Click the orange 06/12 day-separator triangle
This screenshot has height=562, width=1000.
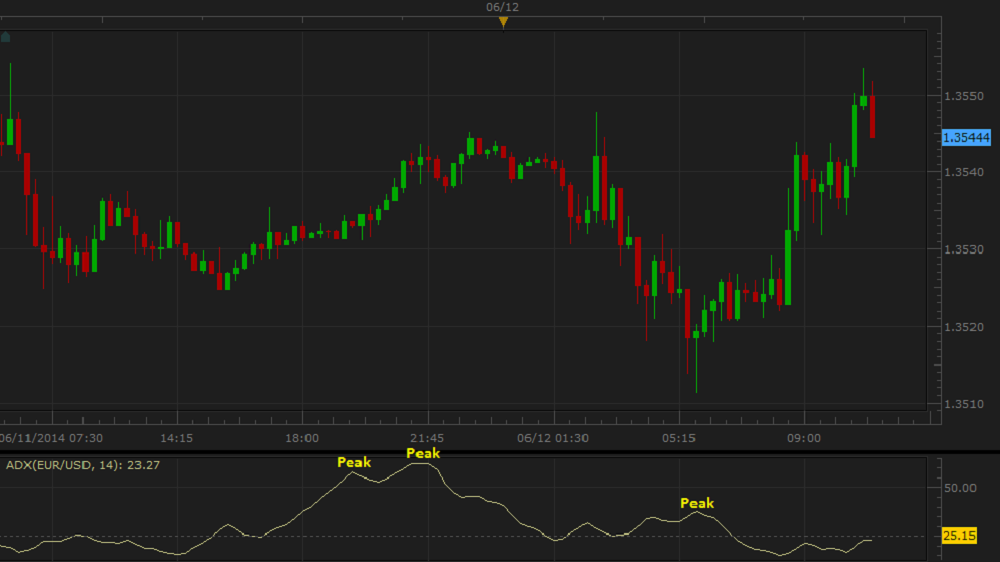tap(503, 22)
